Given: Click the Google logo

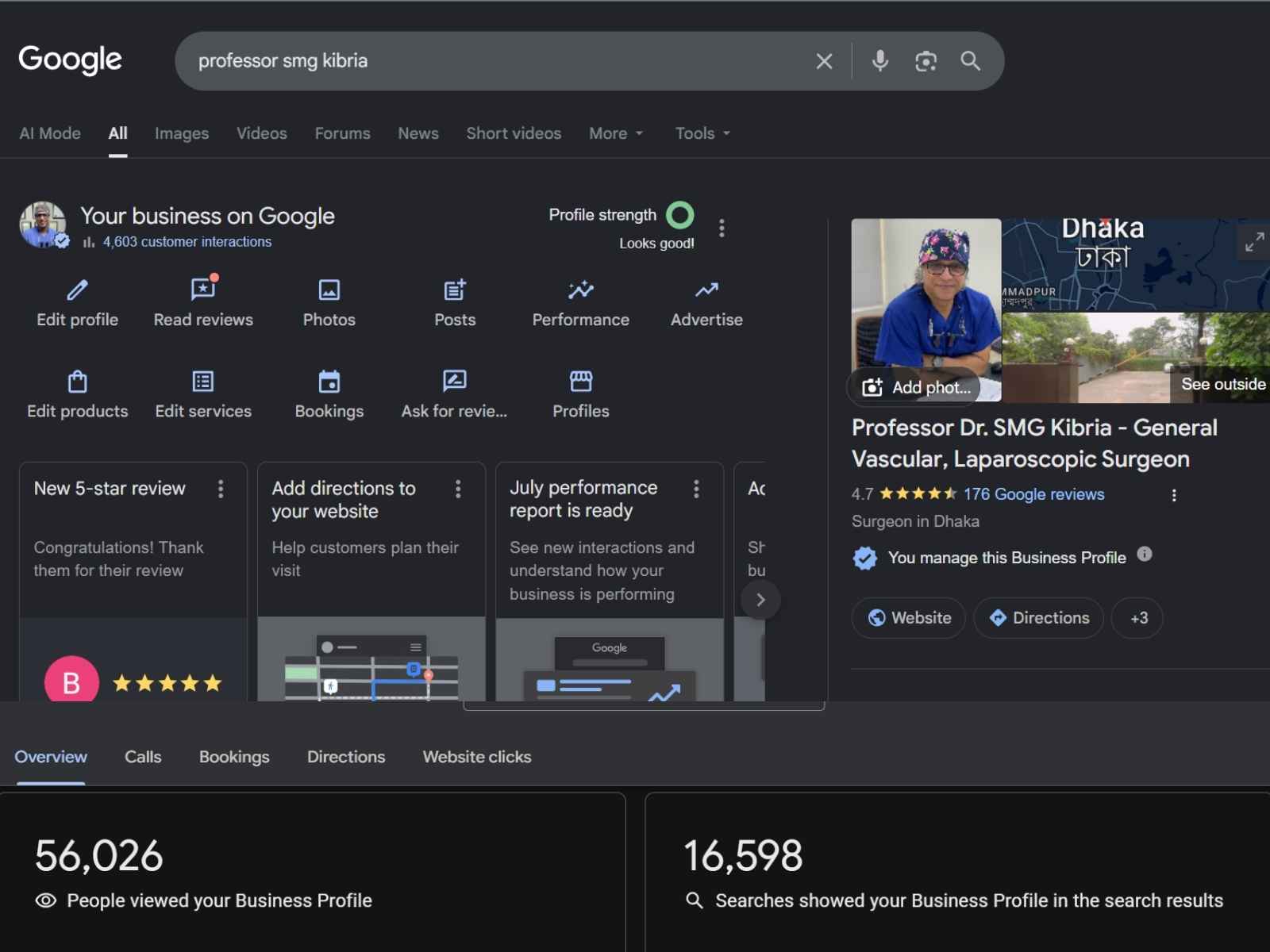Looking at the screenshot, I should pos(70,59).
